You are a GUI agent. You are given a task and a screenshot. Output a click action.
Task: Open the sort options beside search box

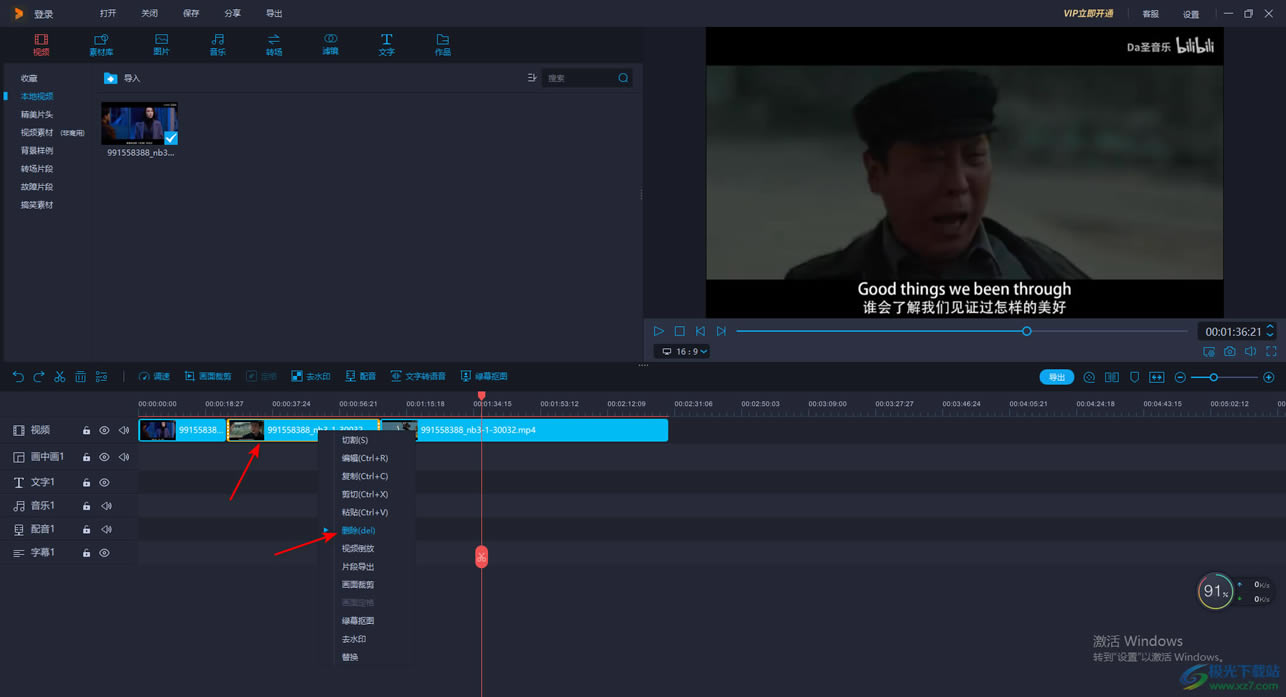pyautogui.click(x=531, y=78)
